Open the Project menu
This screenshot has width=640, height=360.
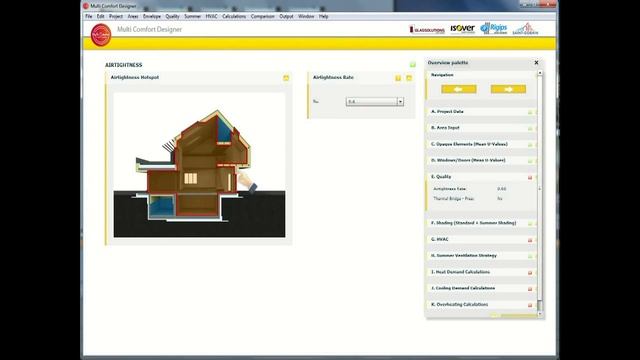coord(116,16)
